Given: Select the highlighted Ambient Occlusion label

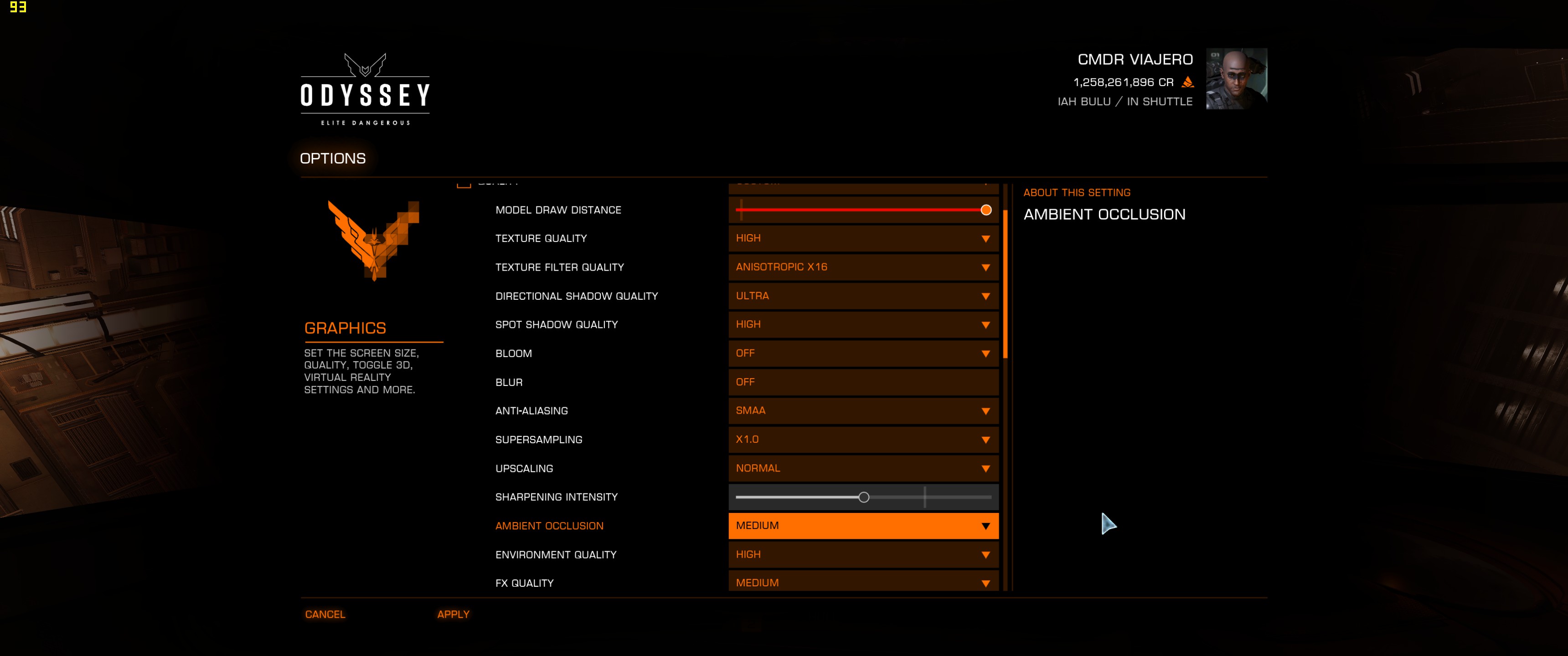Looking at the screenshot, I should [x=549, y=526].
